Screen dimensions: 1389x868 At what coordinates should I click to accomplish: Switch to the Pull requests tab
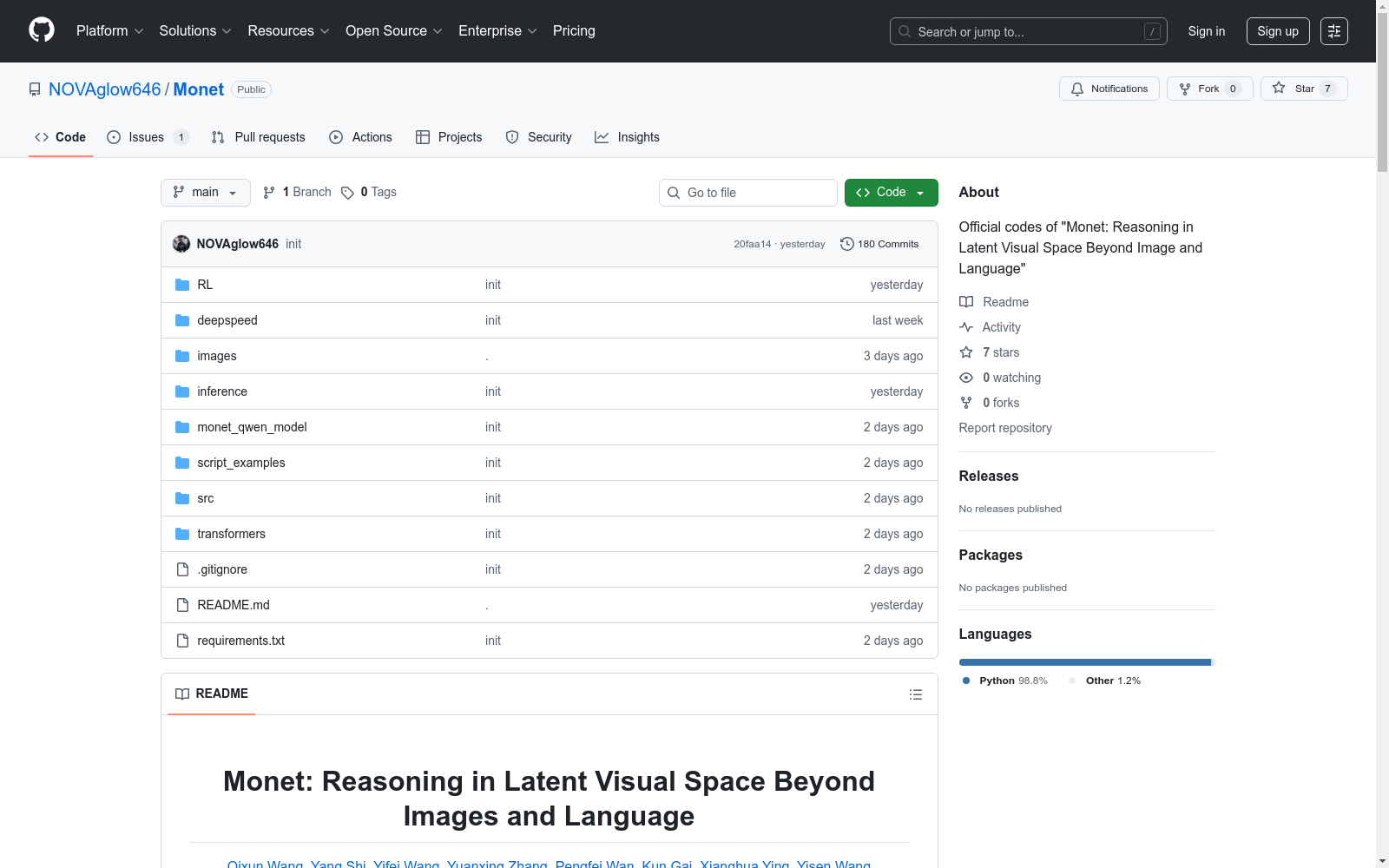tap(259, 137)
